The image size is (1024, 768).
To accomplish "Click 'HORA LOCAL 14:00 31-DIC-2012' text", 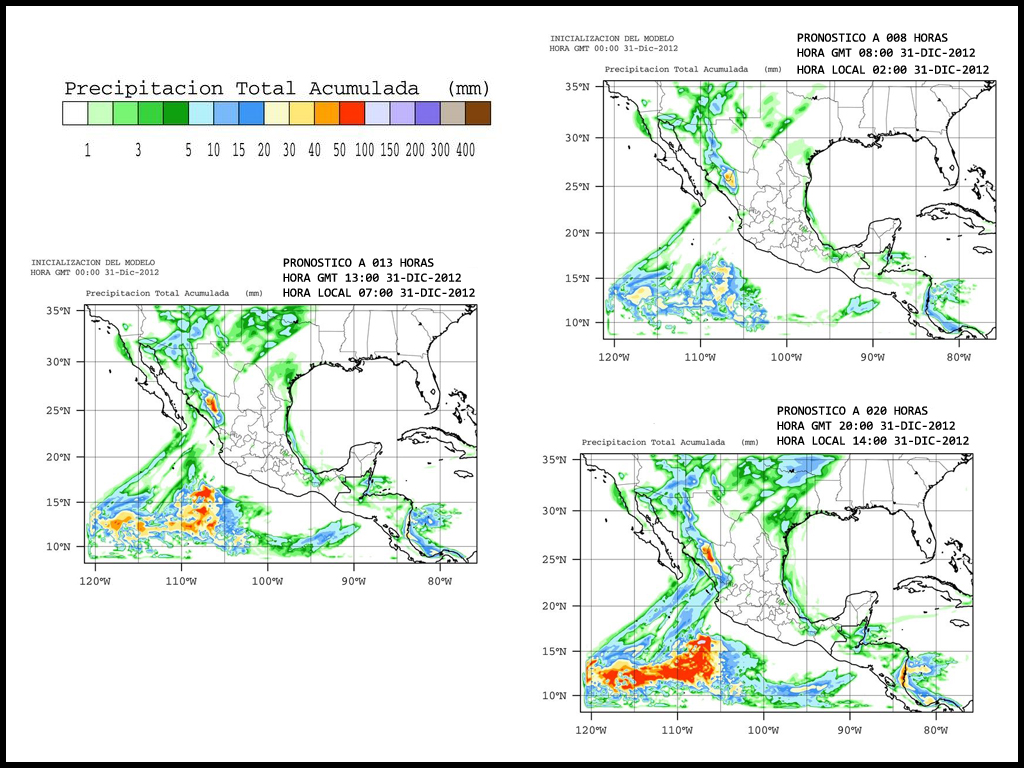I will tap(872, 440).
